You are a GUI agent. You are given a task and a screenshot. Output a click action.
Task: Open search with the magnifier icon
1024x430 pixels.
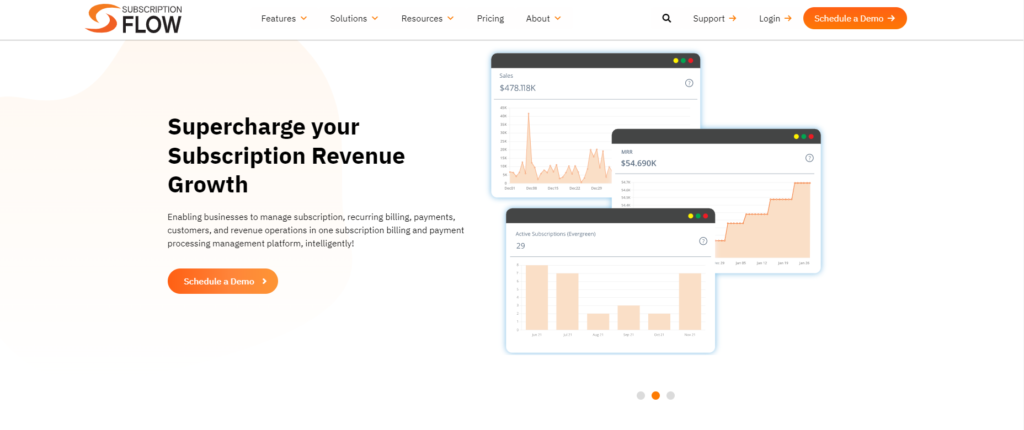(x=667, y=18)
